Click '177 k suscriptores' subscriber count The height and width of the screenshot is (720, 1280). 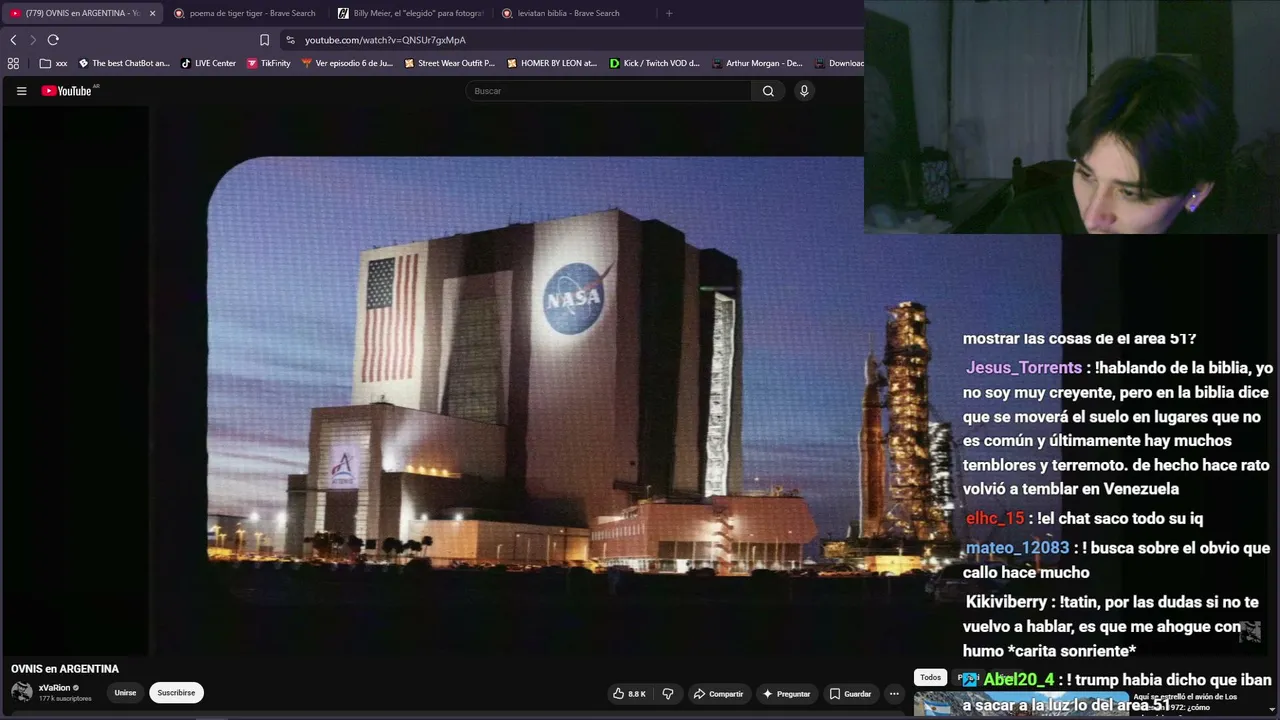pos(65,699)
